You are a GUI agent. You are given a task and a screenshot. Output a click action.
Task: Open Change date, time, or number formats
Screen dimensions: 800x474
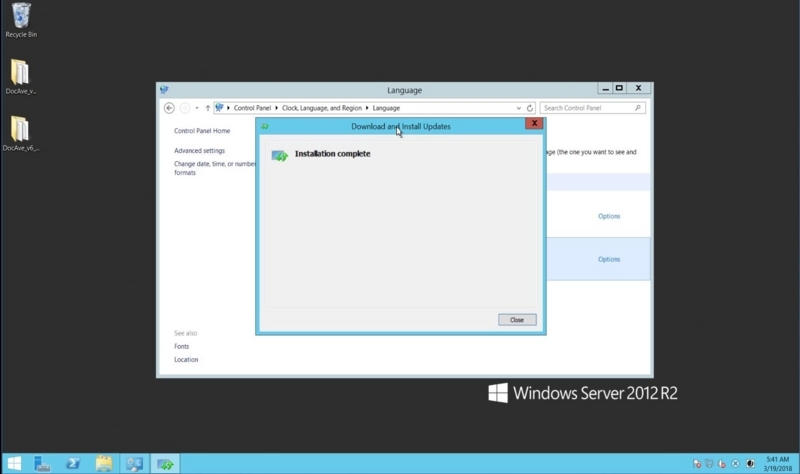click(215, 168)
